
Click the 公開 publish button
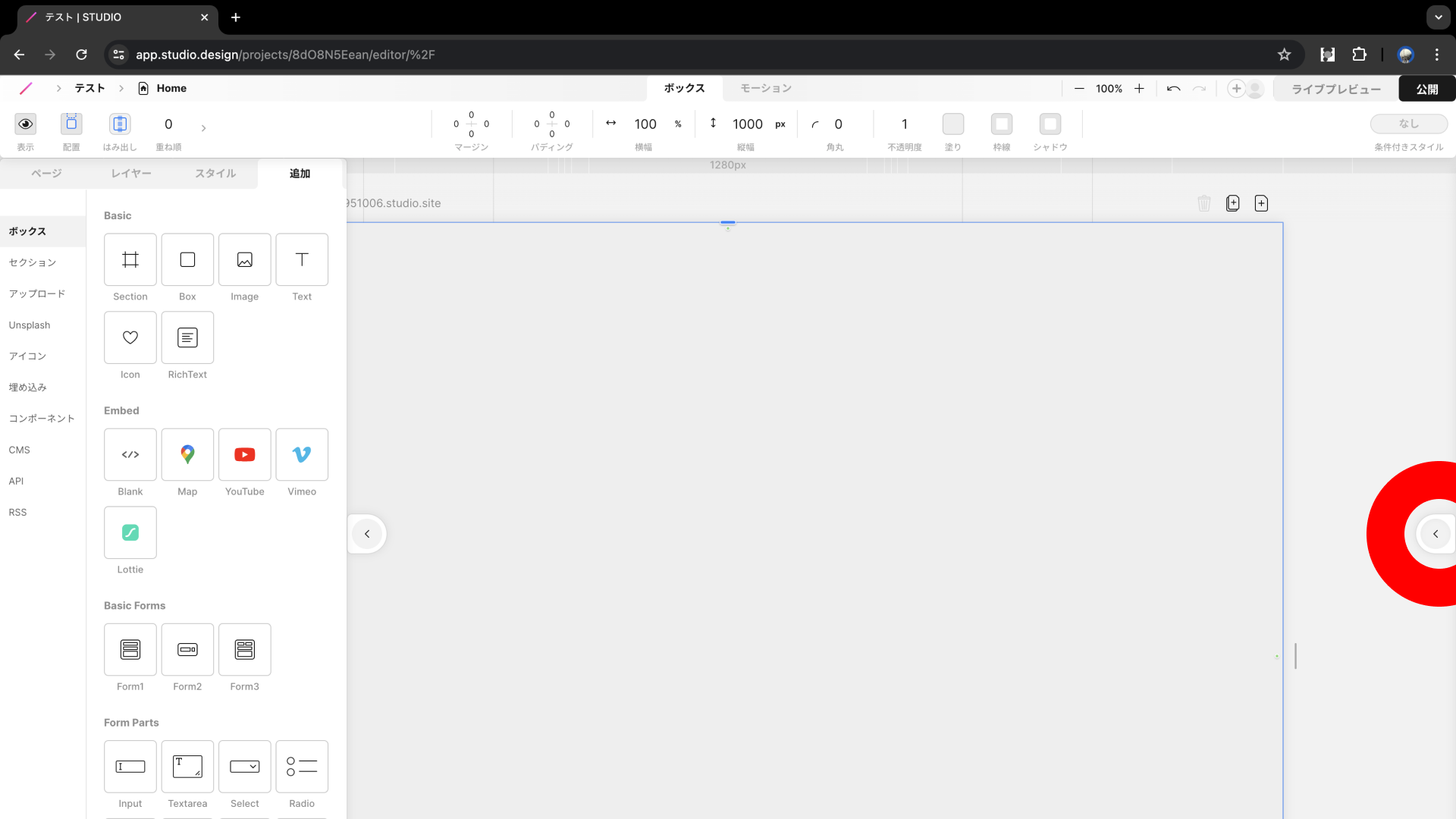[x=1426, y=89]
